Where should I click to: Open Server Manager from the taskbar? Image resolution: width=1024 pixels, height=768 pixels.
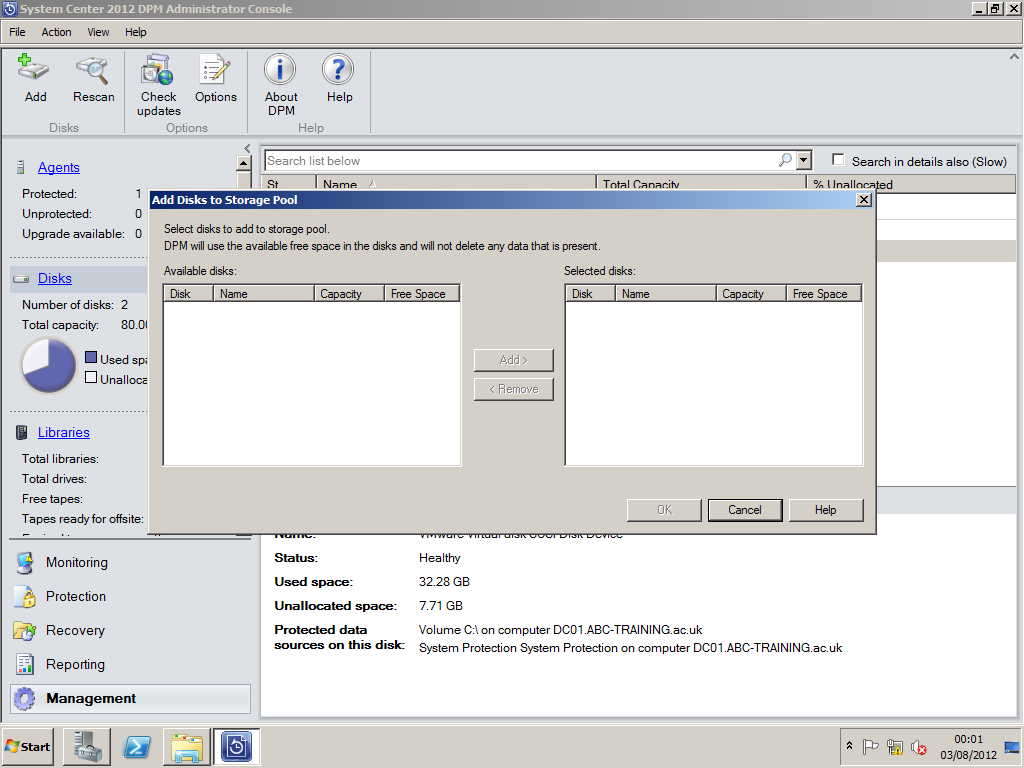pos(87,746)
